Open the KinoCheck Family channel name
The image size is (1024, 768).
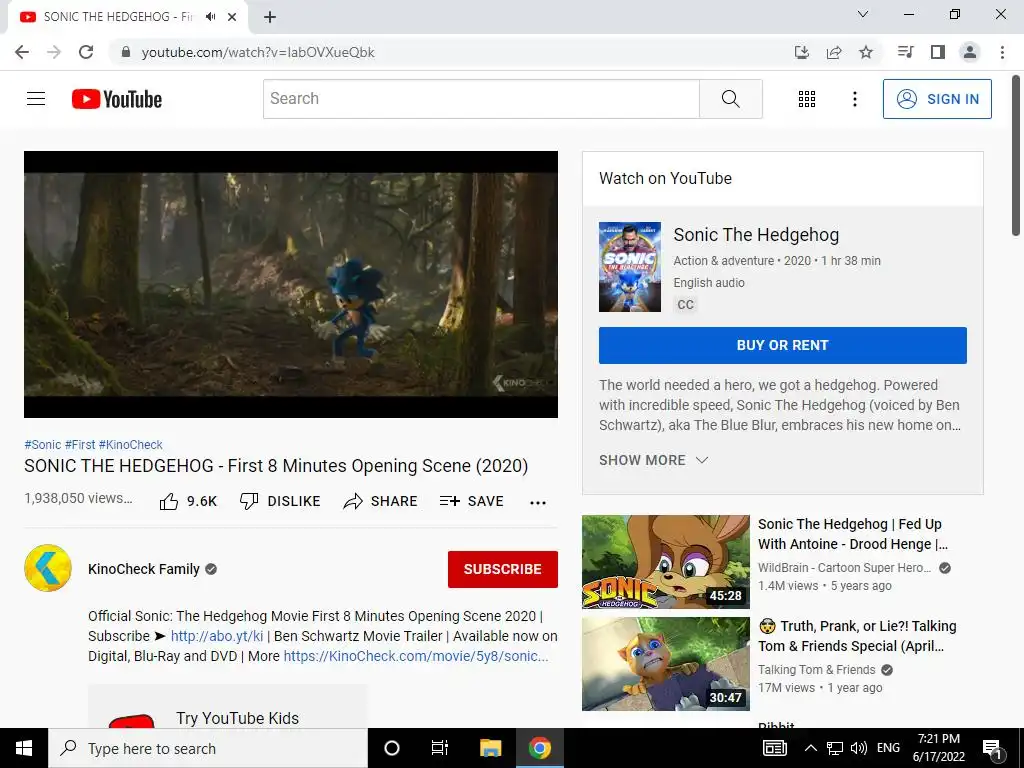(x=144, y=569)
